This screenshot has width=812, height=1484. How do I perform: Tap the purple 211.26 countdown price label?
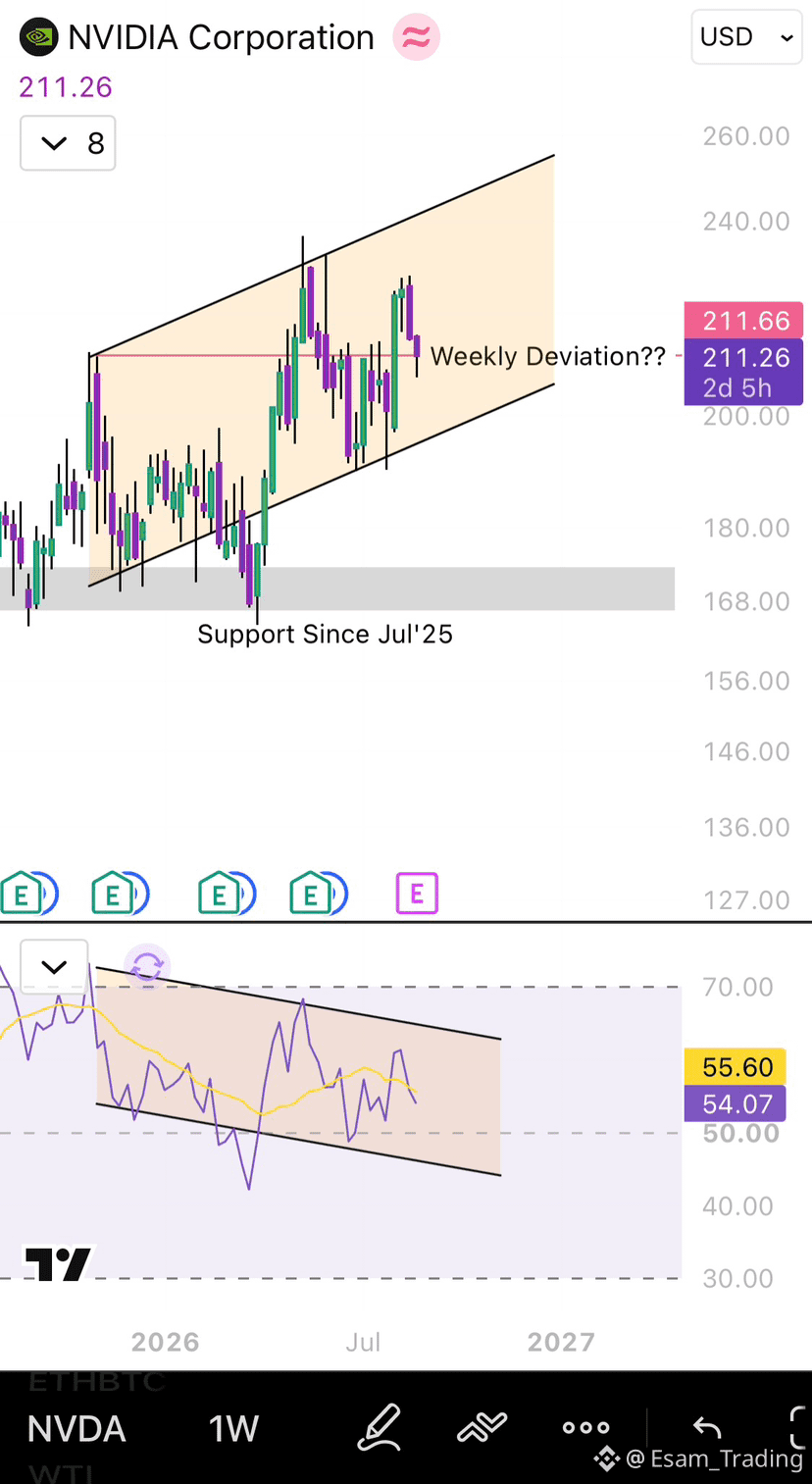coord(743,372)
